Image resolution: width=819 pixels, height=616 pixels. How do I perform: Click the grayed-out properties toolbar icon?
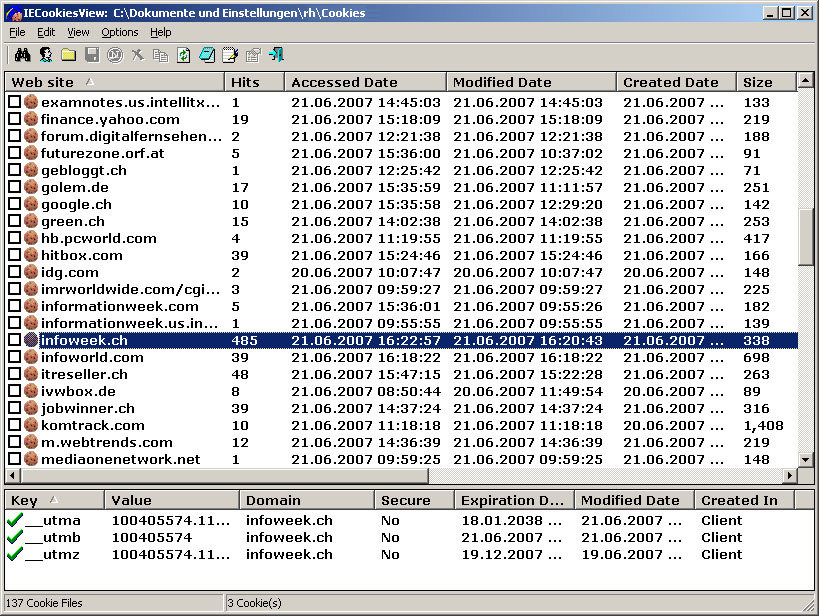pyautogui.click(x=253, y=55)
